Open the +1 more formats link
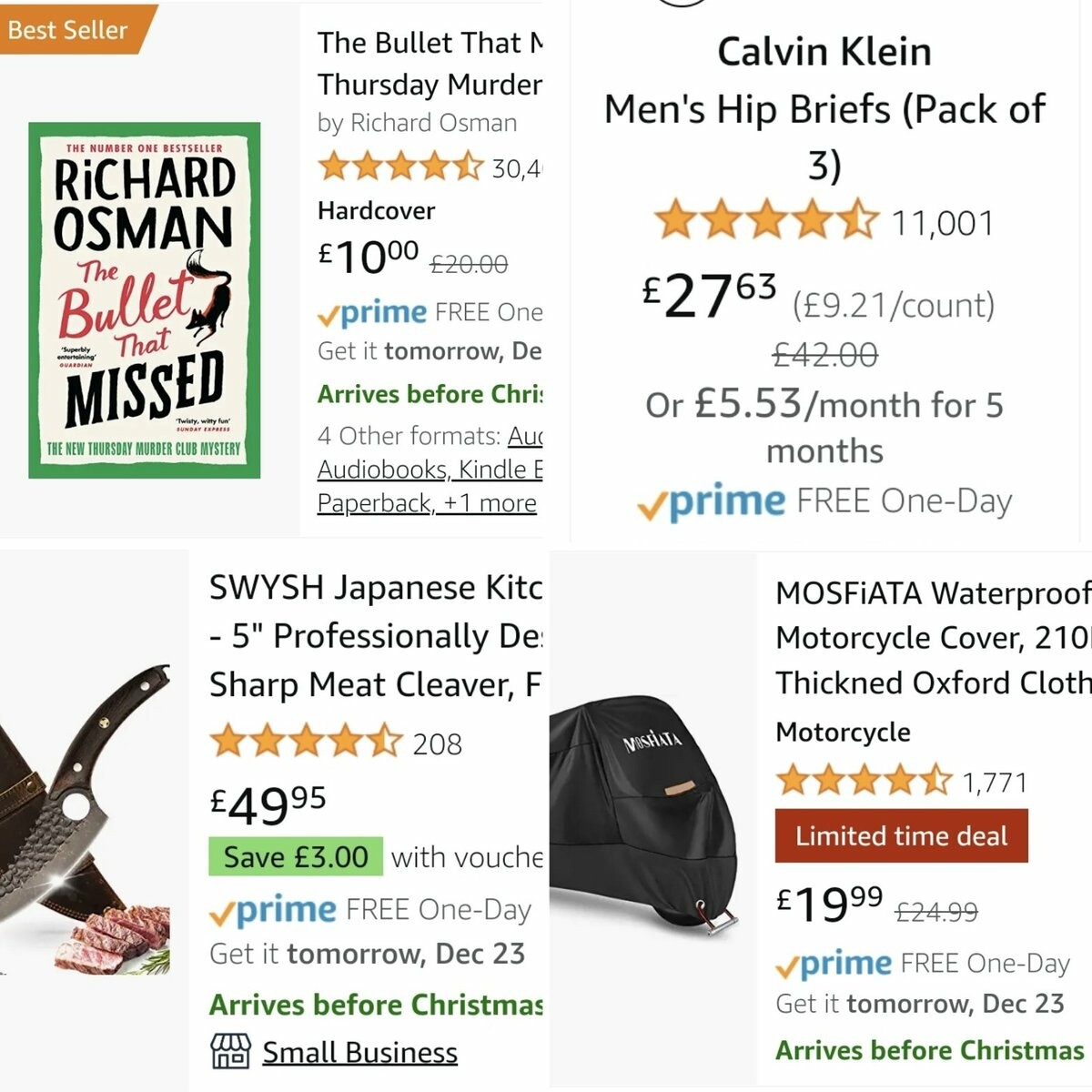This screenshot has width=1092, height=1092. tap(490, 503)
